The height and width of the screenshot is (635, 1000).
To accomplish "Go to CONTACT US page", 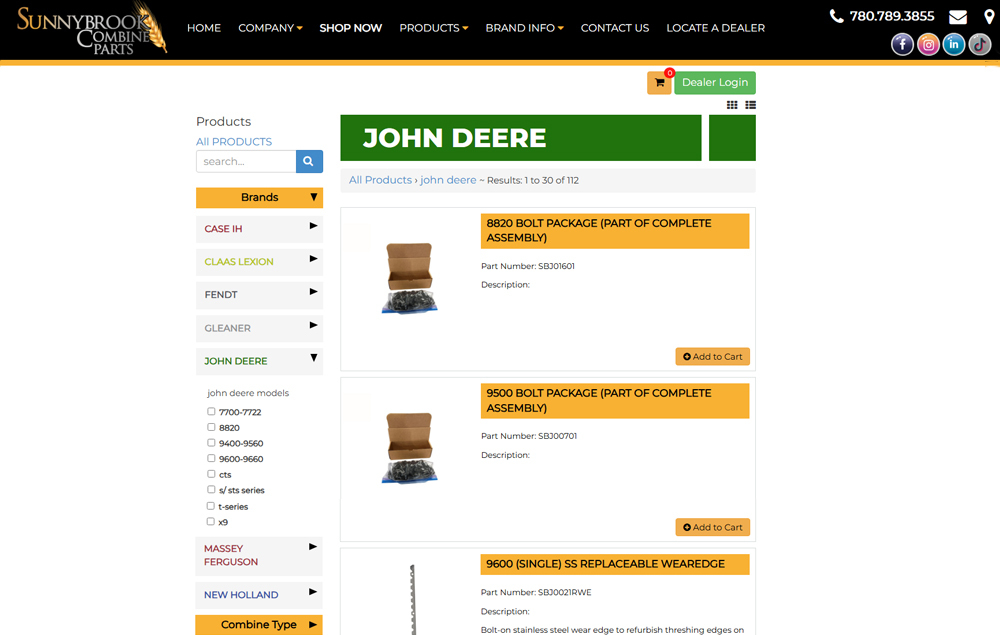I will [615, 28].
